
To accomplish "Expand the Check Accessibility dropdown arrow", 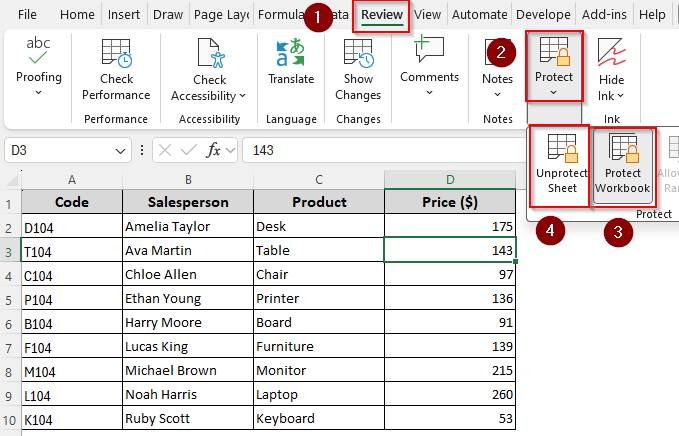I will point(242,96).
